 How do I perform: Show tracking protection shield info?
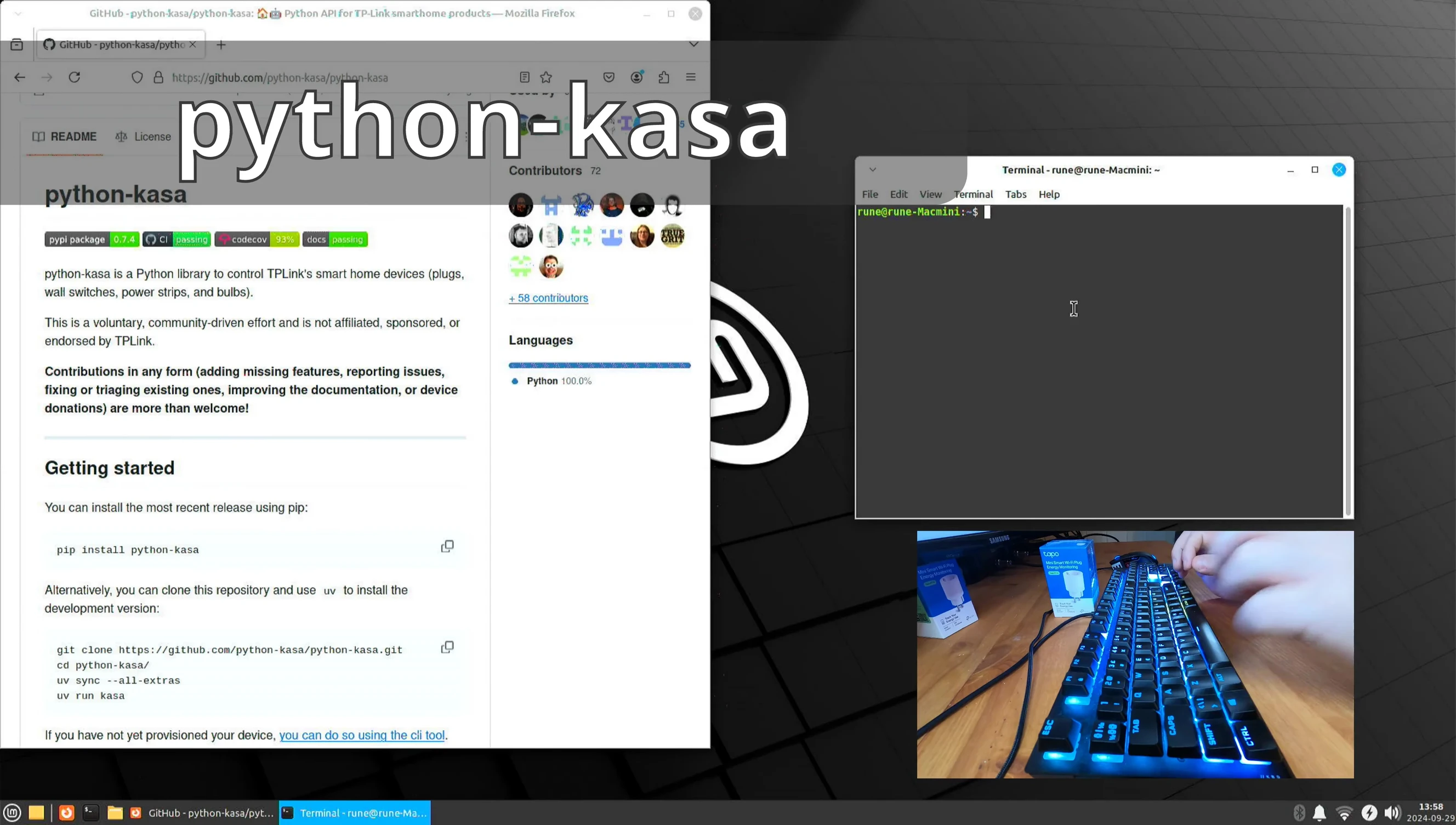tap(137, 77)
